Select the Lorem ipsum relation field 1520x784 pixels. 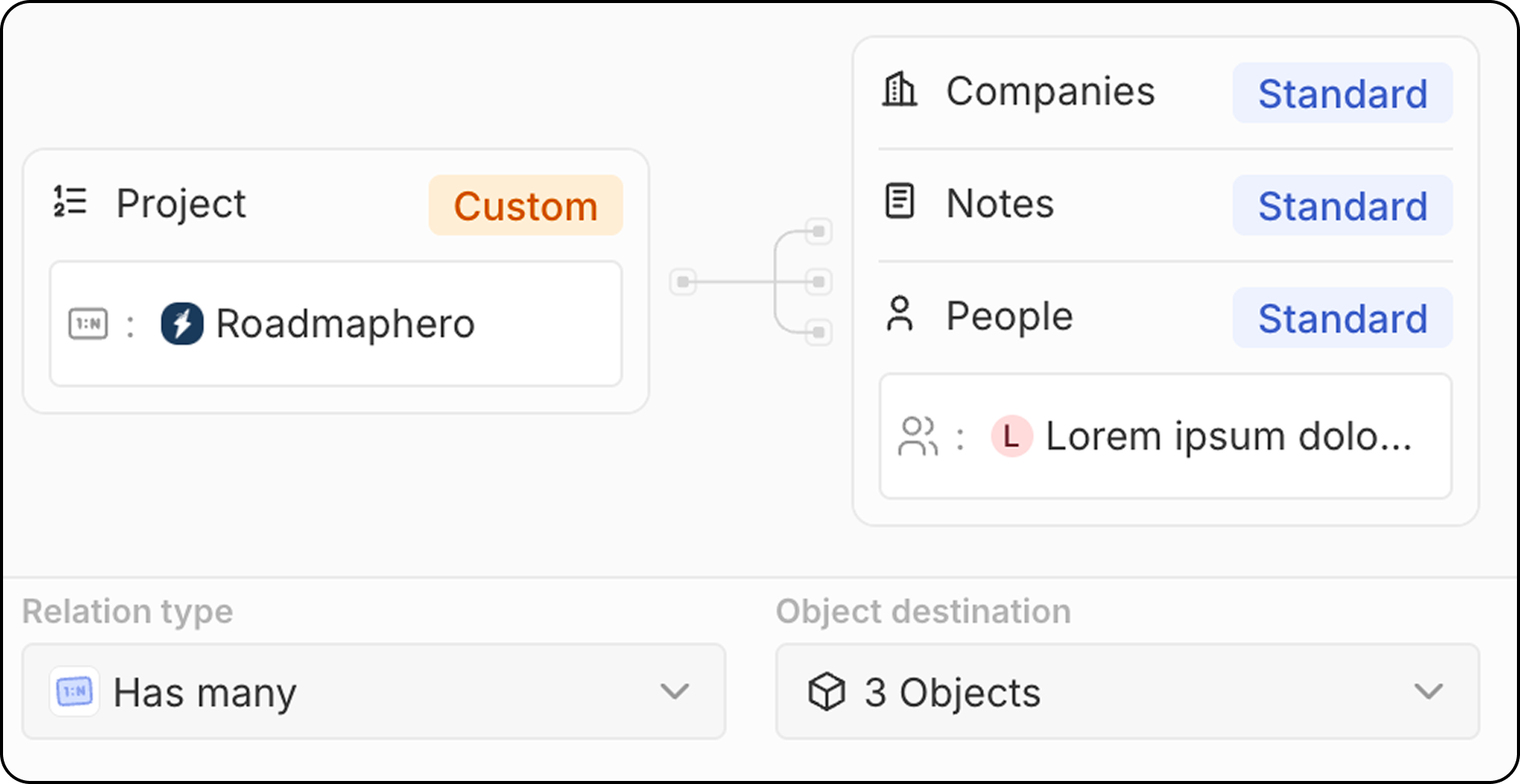(1165, 436)
